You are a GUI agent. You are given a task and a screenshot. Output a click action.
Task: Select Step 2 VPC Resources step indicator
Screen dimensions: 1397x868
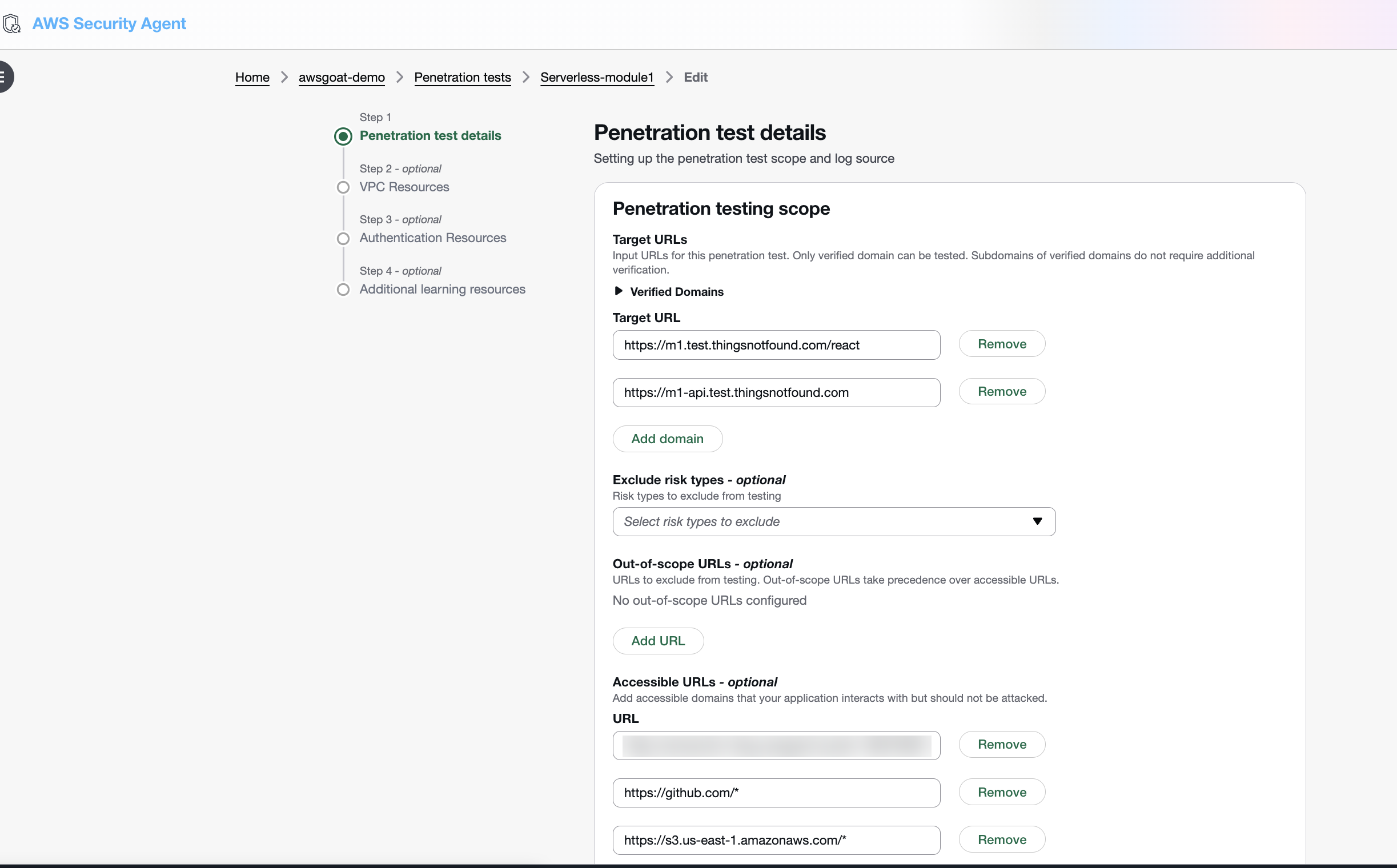click(x=343, y=187)
